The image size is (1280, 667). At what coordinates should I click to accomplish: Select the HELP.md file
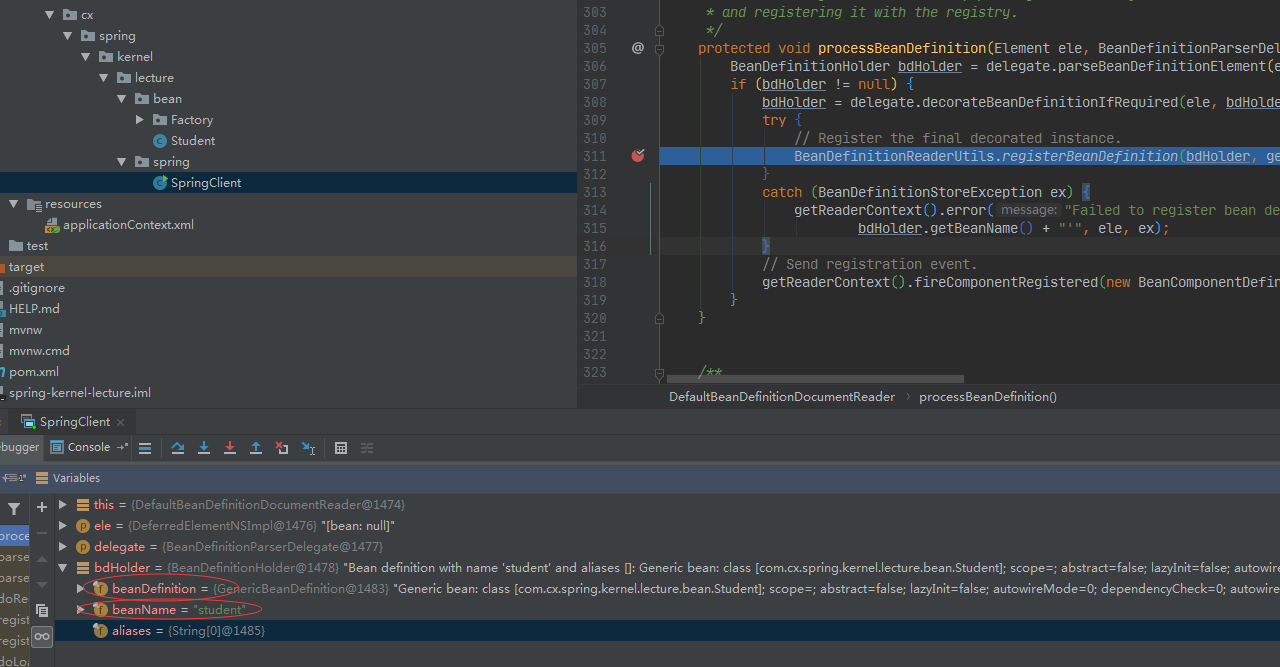click(30, 309)
